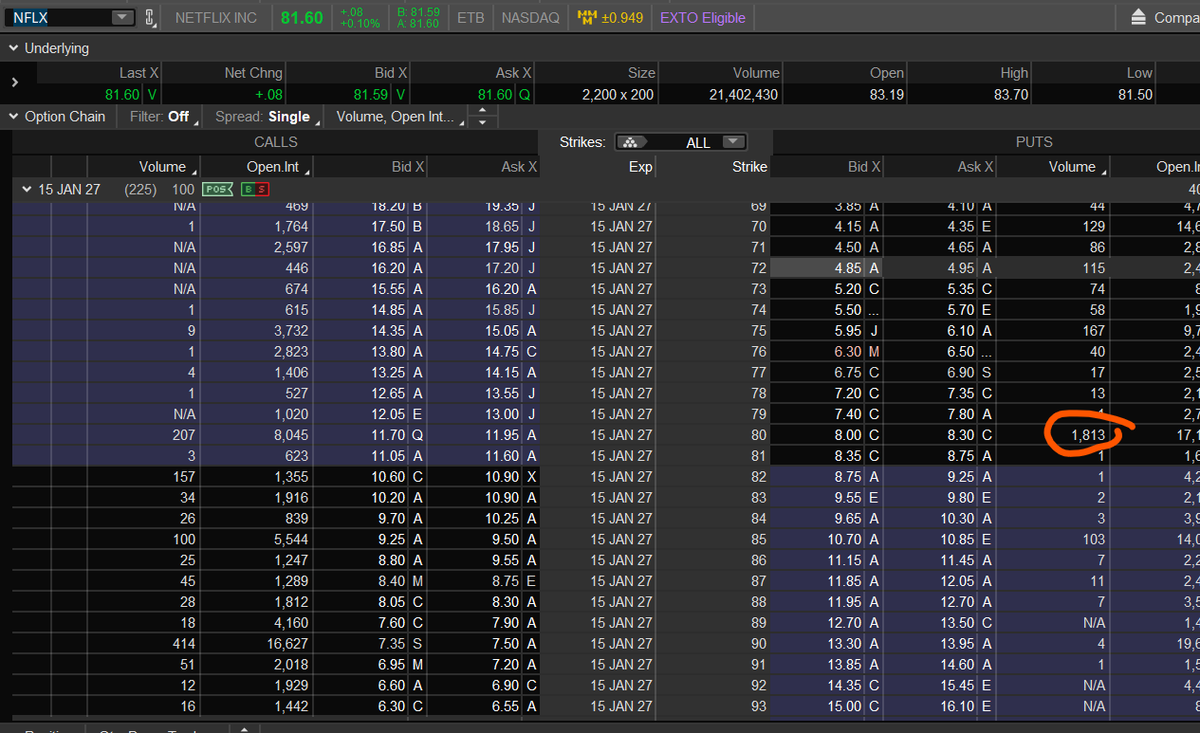
Task: Click the puts Ask X column header
Action: [975, 167]
